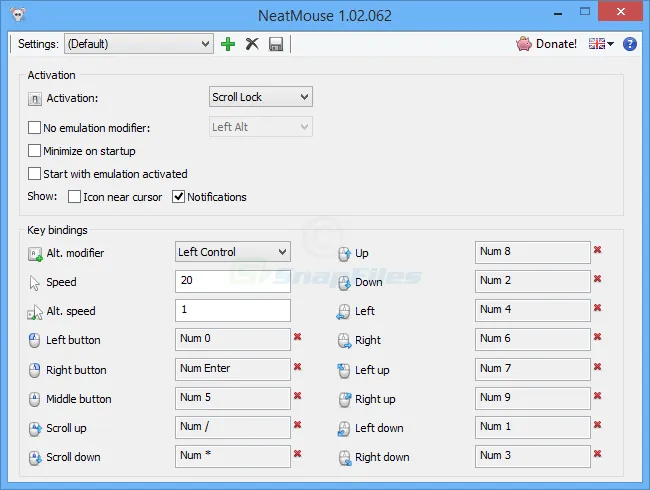
Task: Open the language flag selector
Action: pos(601,44)
